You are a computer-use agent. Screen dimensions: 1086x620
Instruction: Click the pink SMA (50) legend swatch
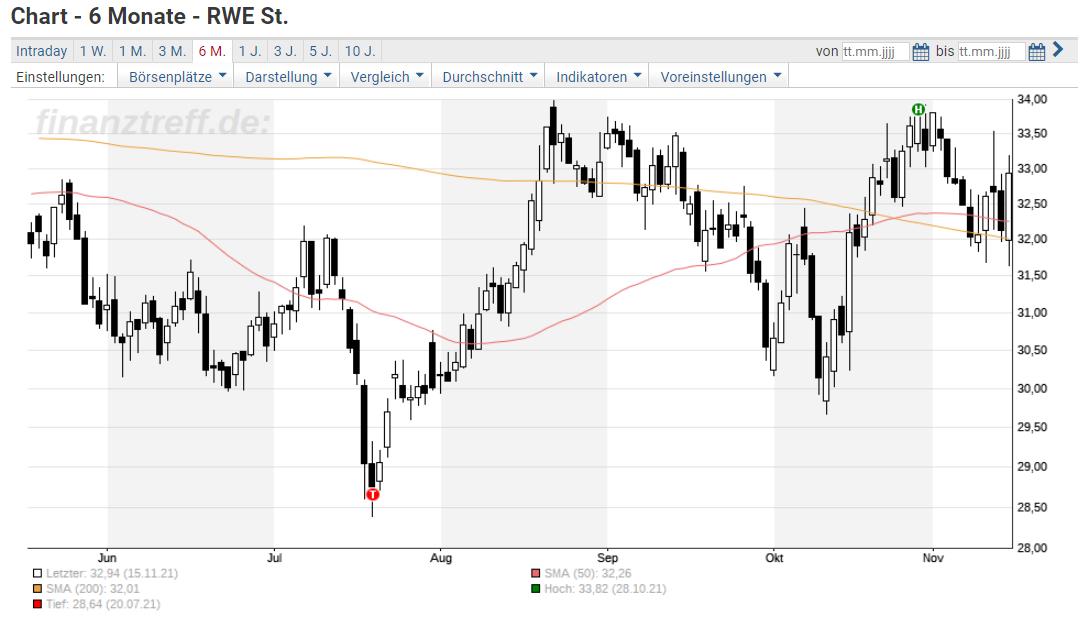click(535, 574)
